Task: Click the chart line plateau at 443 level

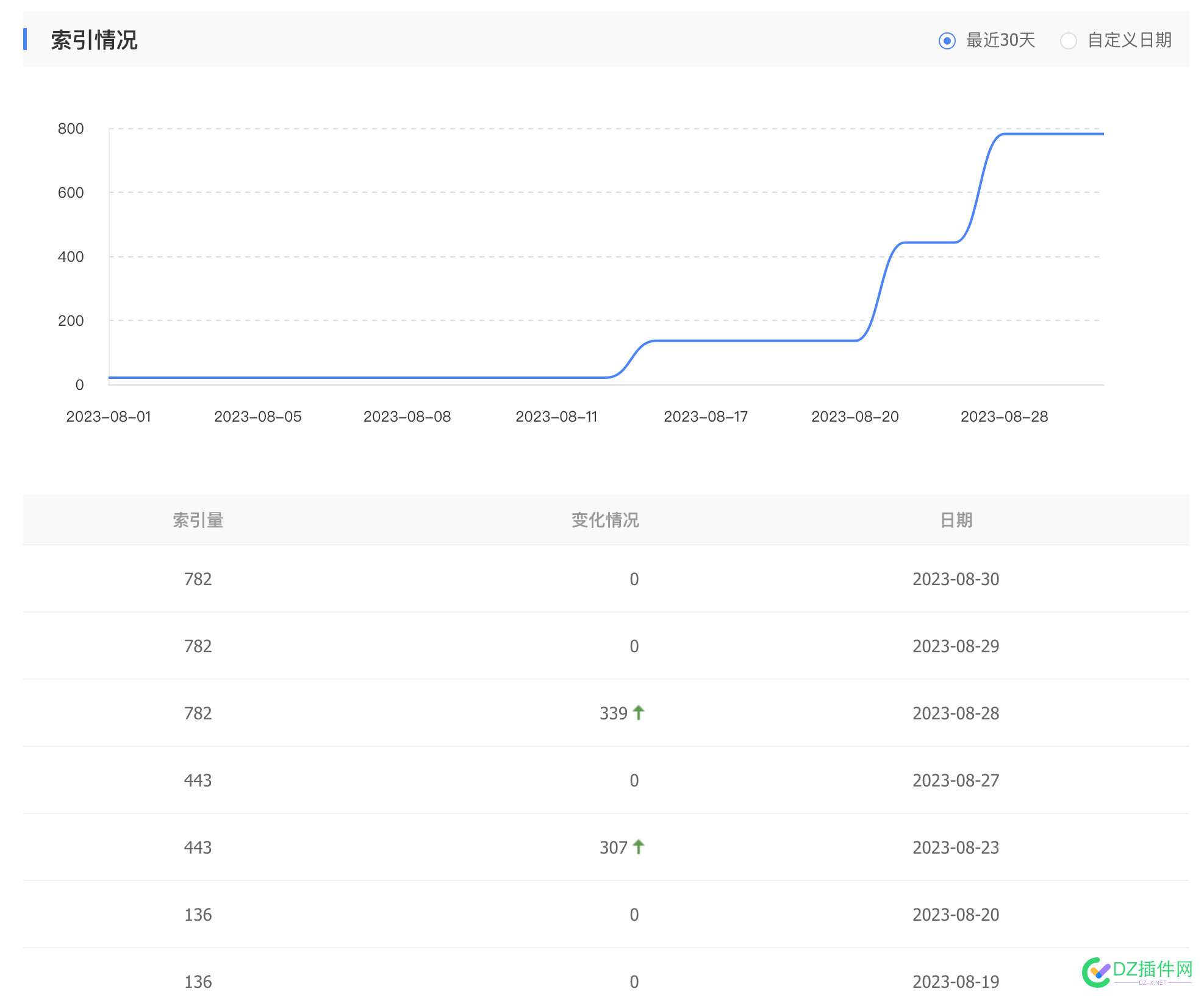Action: tap(930, 242)
